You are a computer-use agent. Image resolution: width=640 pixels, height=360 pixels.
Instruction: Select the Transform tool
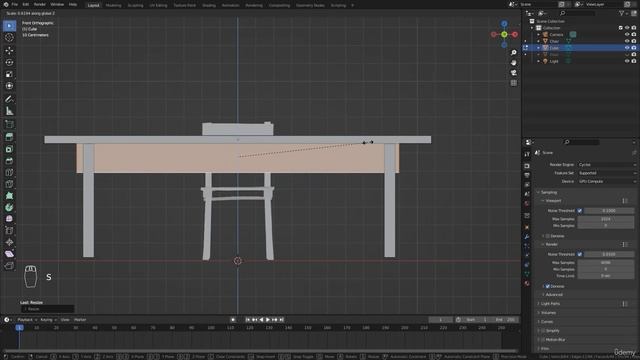click(x=9, y=86)
